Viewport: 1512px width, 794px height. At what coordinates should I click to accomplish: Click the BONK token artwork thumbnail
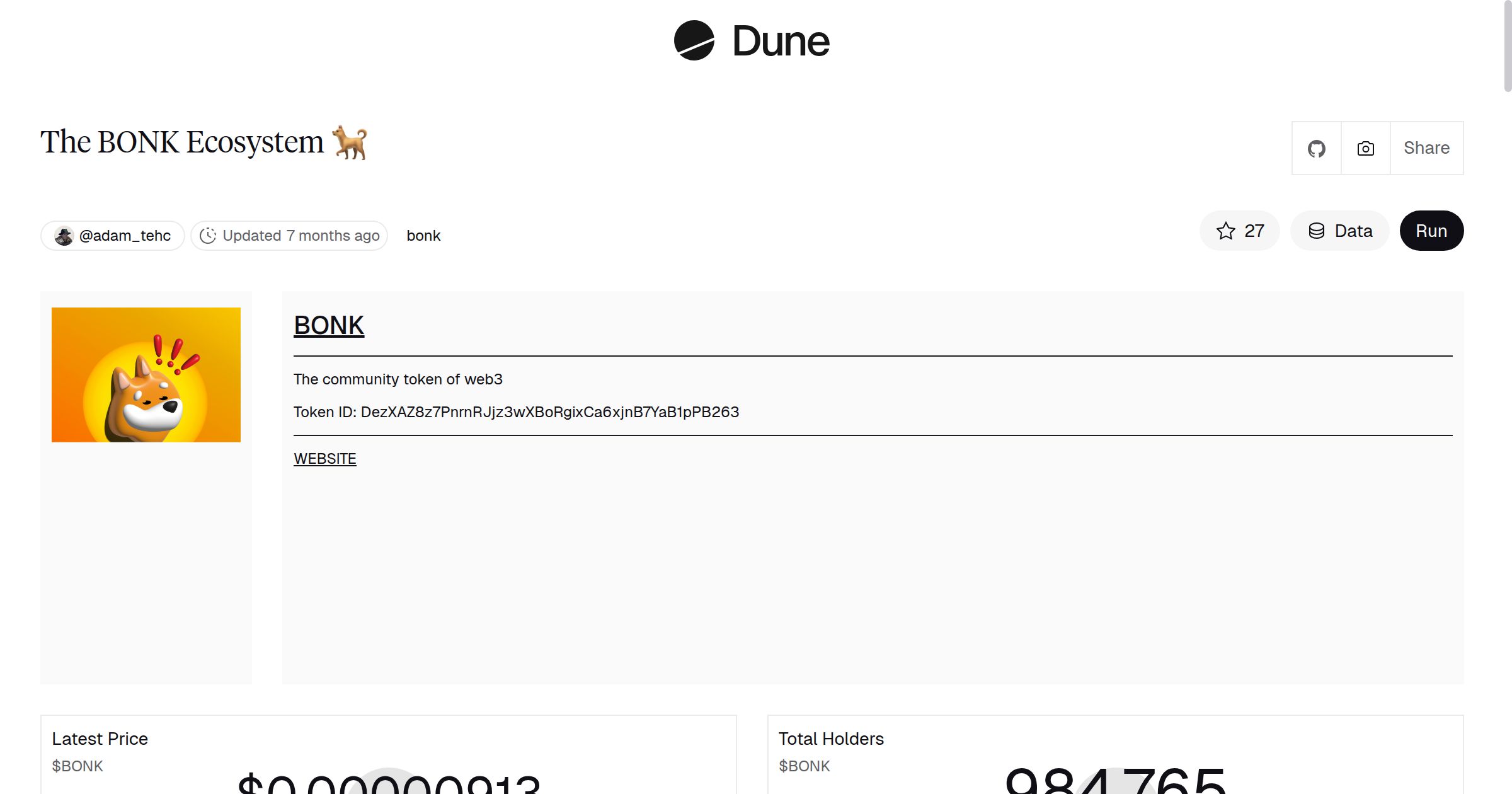point(146,374)
